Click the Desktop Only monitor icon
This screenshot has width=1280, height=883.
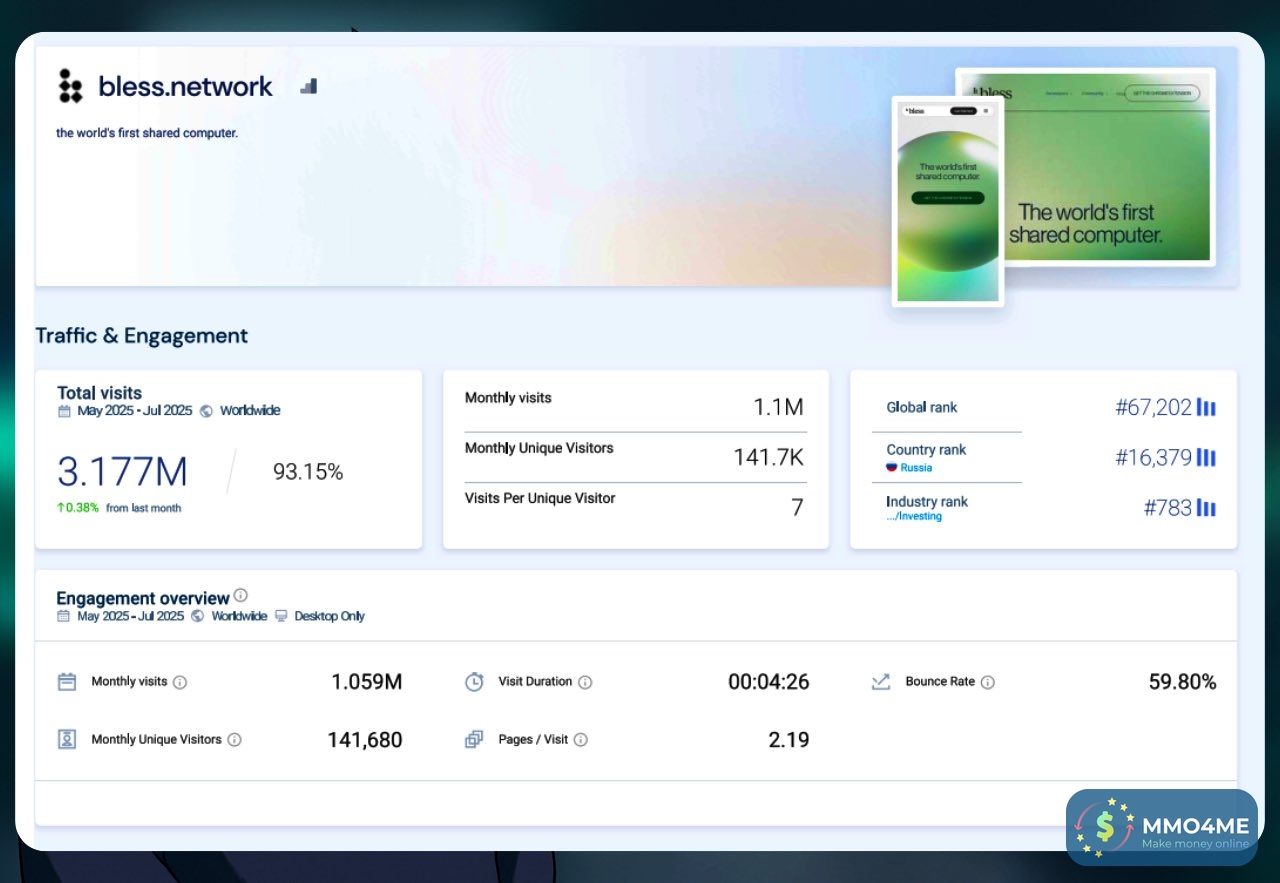(x=281, y=616)
